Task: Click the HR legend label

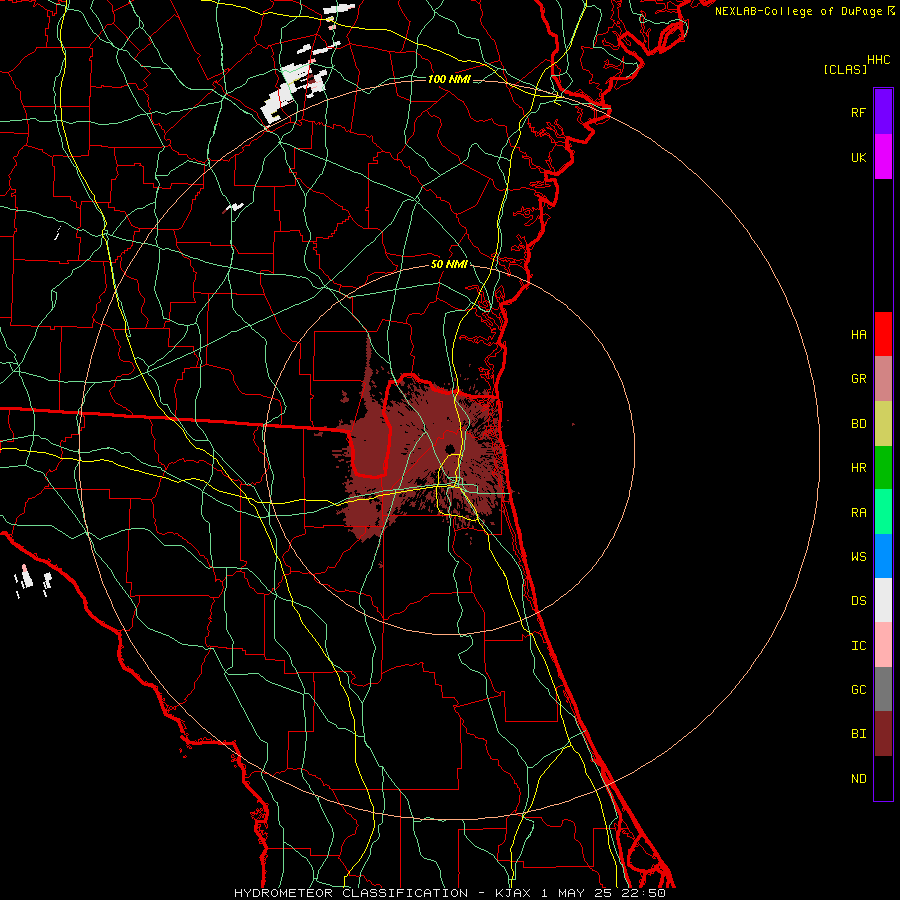Action: point(859,468)
